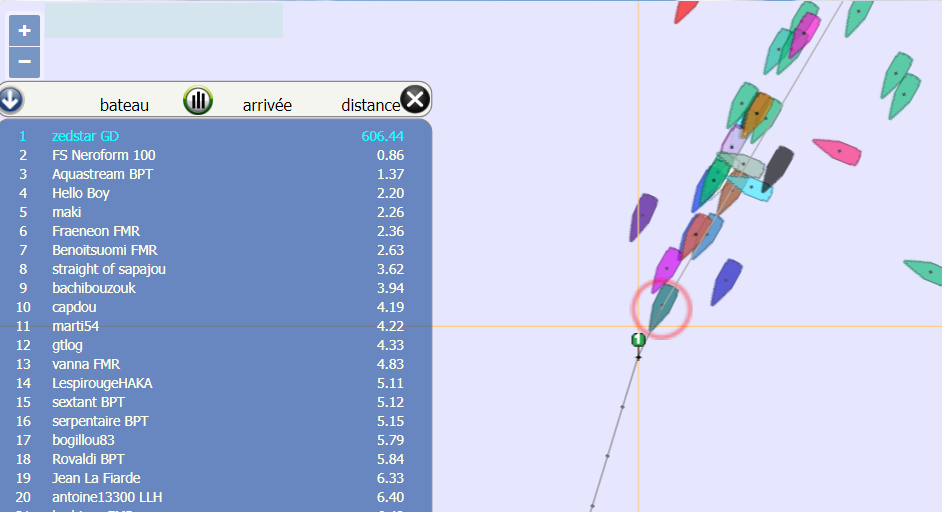
Task: Click the hot pink boat pointing left
Action: coord(837,152)
